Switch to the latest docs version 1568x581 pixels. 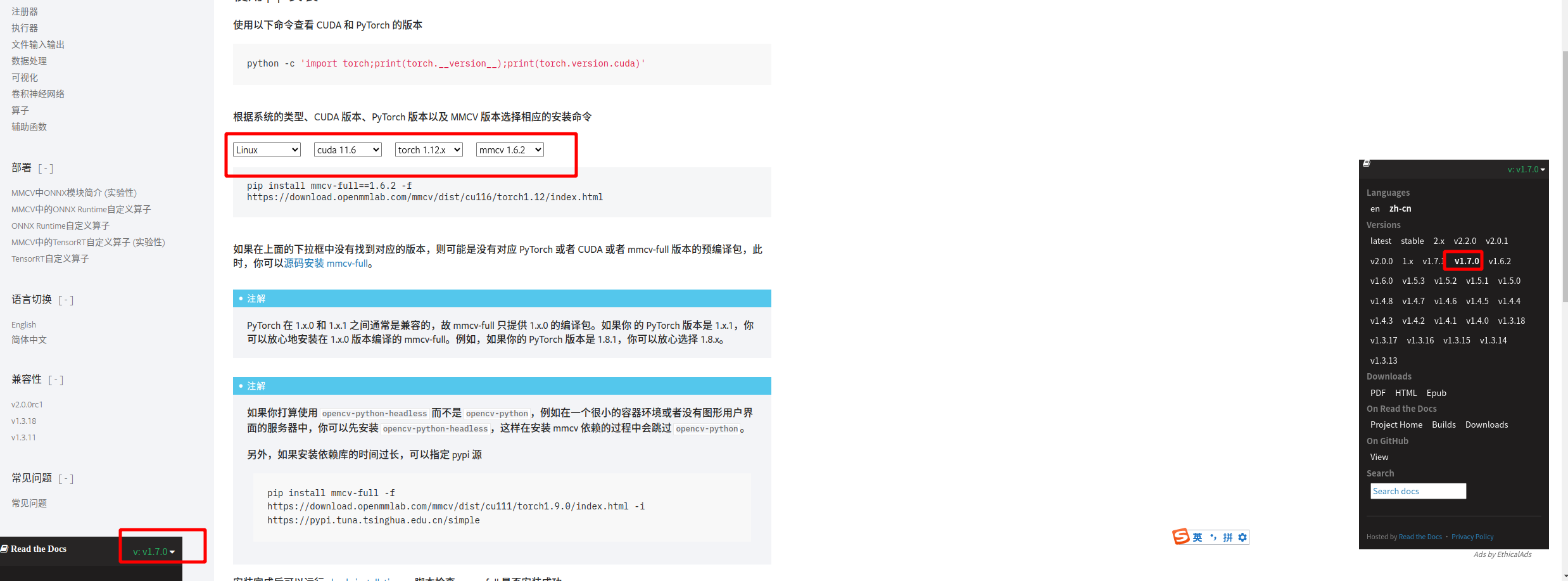(x=1381, y=241)
